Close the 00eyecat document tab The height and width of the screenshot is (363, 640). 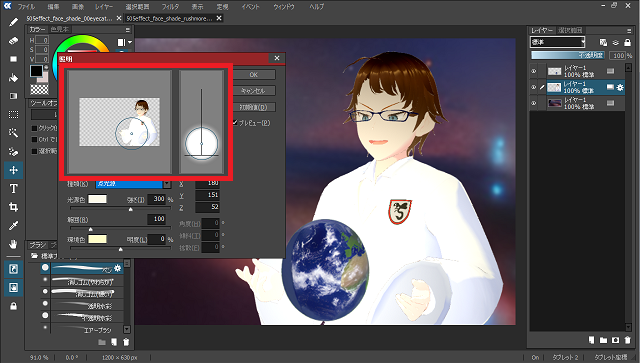click(119, 18)
